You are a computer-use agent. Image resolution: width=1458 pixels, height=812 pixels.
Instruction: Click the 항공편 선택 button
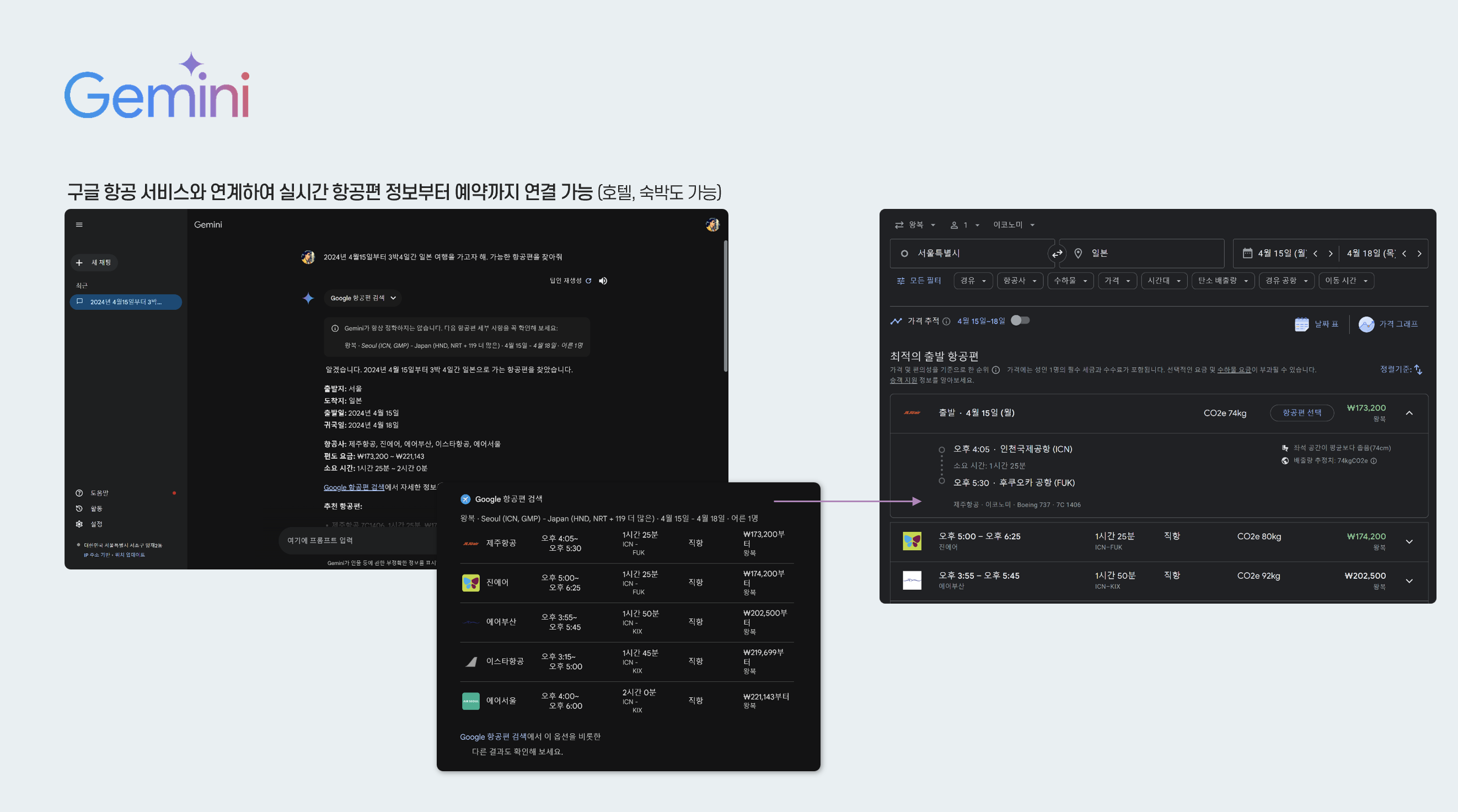click(1302, 413)
